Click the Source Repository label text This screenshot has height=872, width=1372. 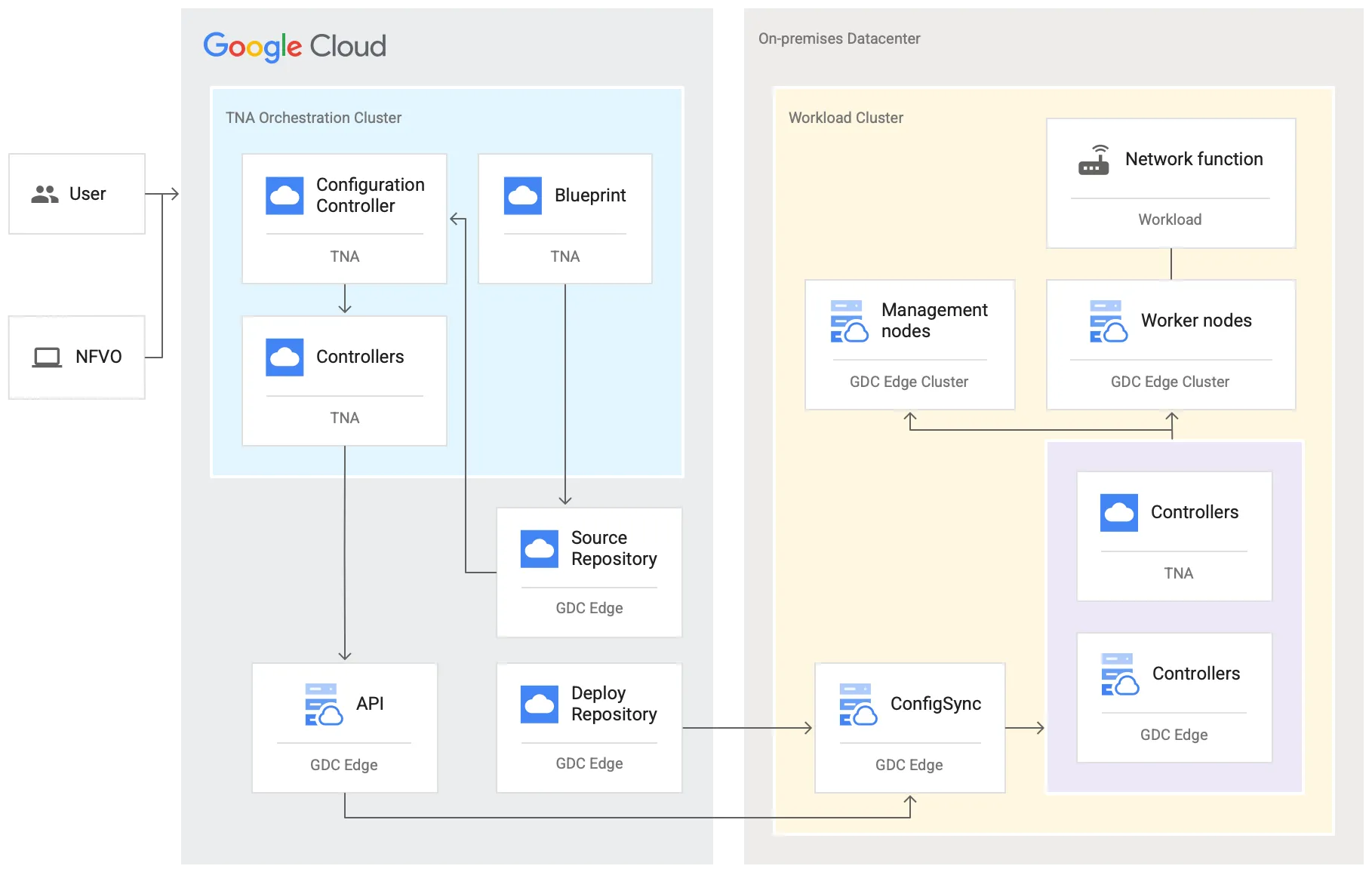point(614,548)
